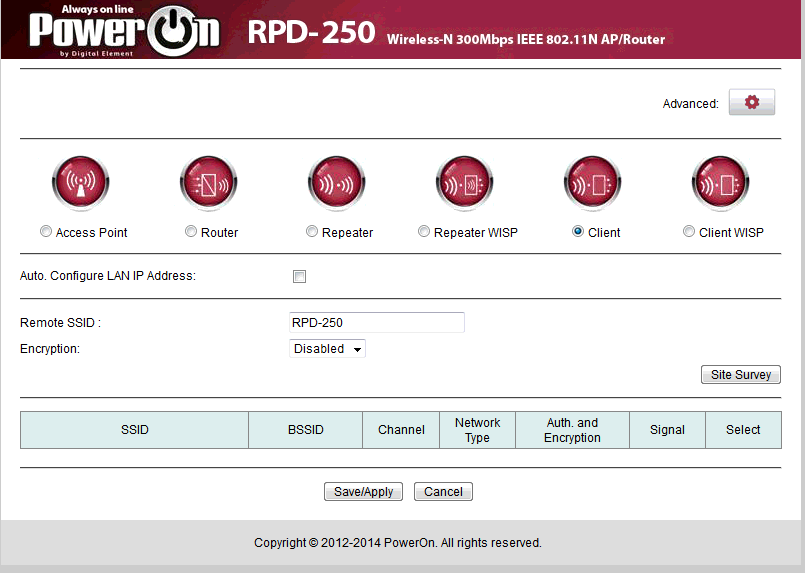Select Client WISP radio button
The width and height of the screenshot is (805, 573).
click(x=689, y=232)
